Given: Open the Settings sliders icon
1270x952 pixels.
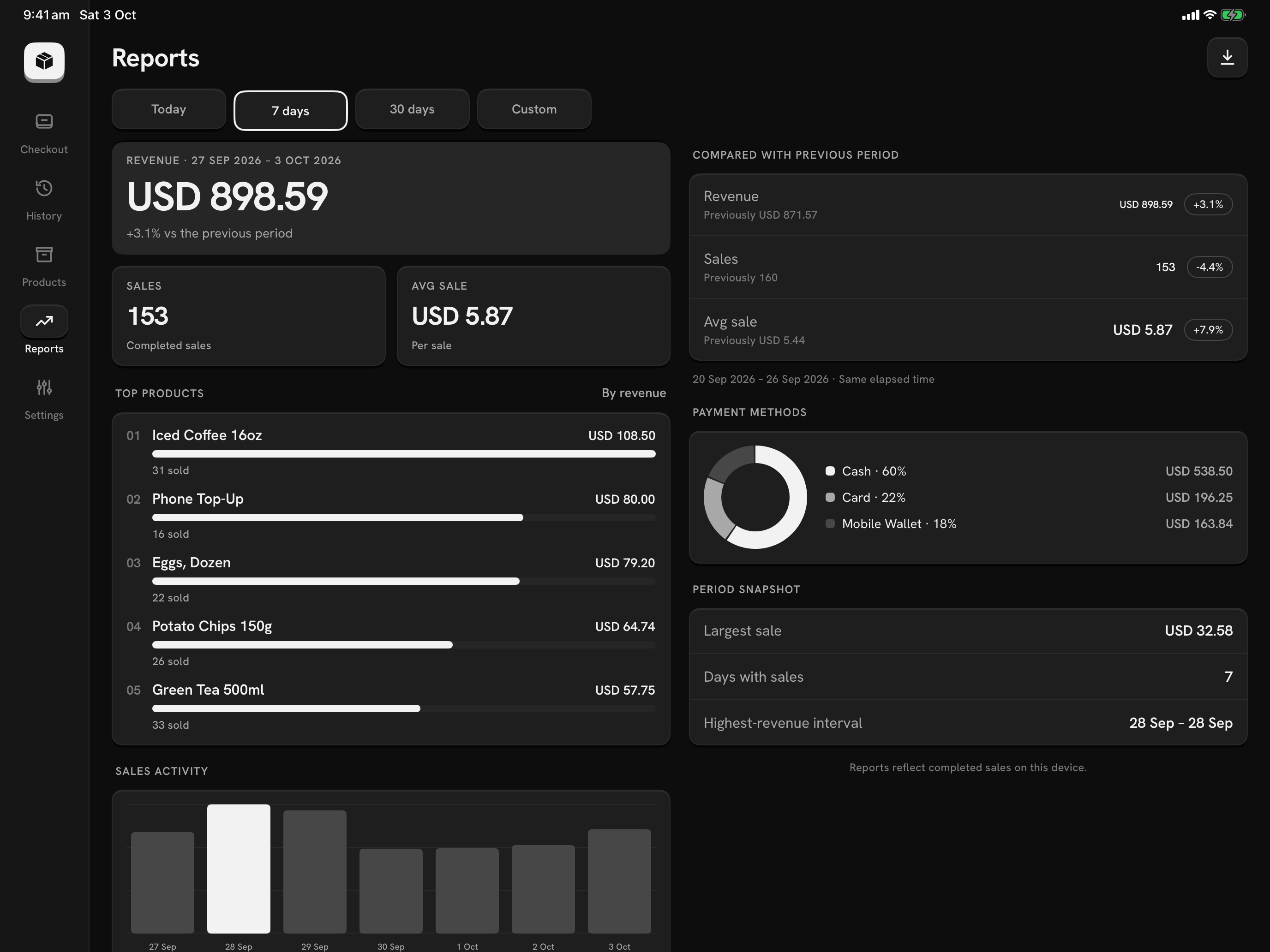Looking at the screenshot, I should point(44,388).
